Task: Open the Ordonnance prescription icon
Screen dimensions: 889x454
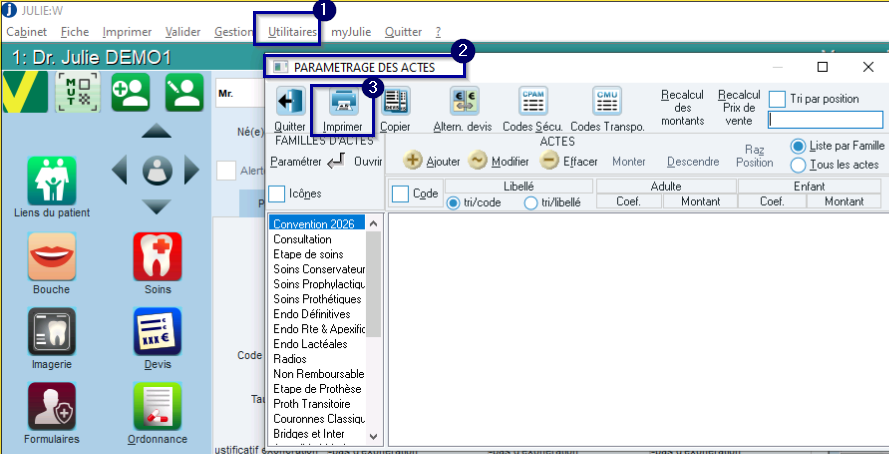Action: pos(158,406)
